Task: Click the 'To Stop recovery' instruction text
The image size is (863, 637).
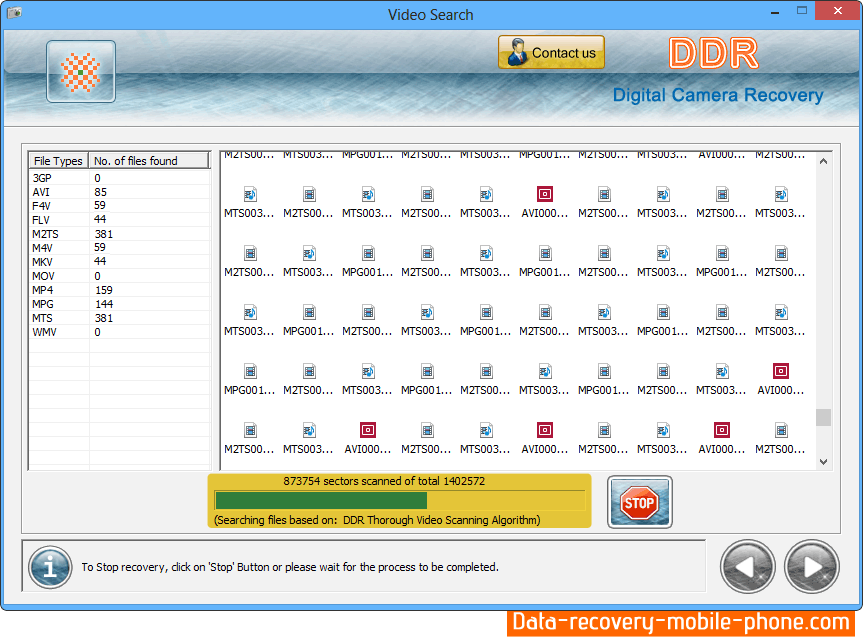Action: (290, 567)
